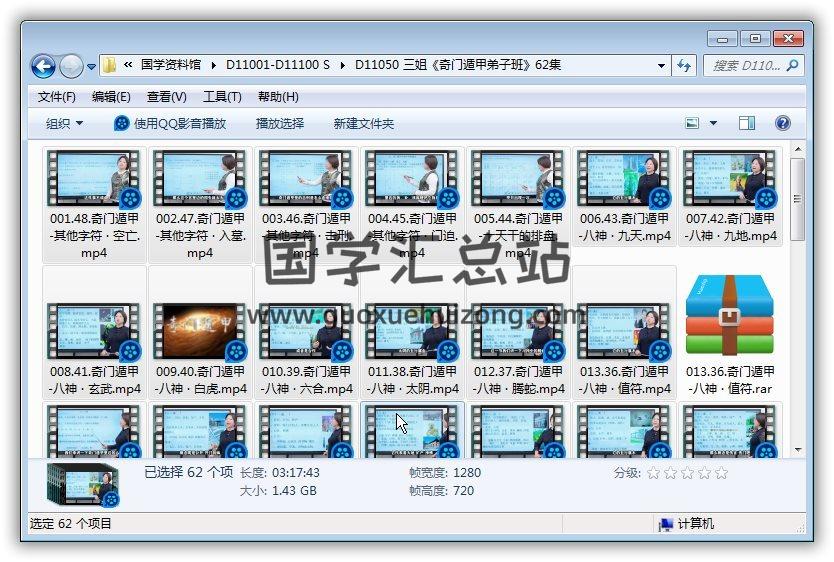834x562 pixels.
Task: Click the search magnifier icon
Action: click(x=793, y=65)
